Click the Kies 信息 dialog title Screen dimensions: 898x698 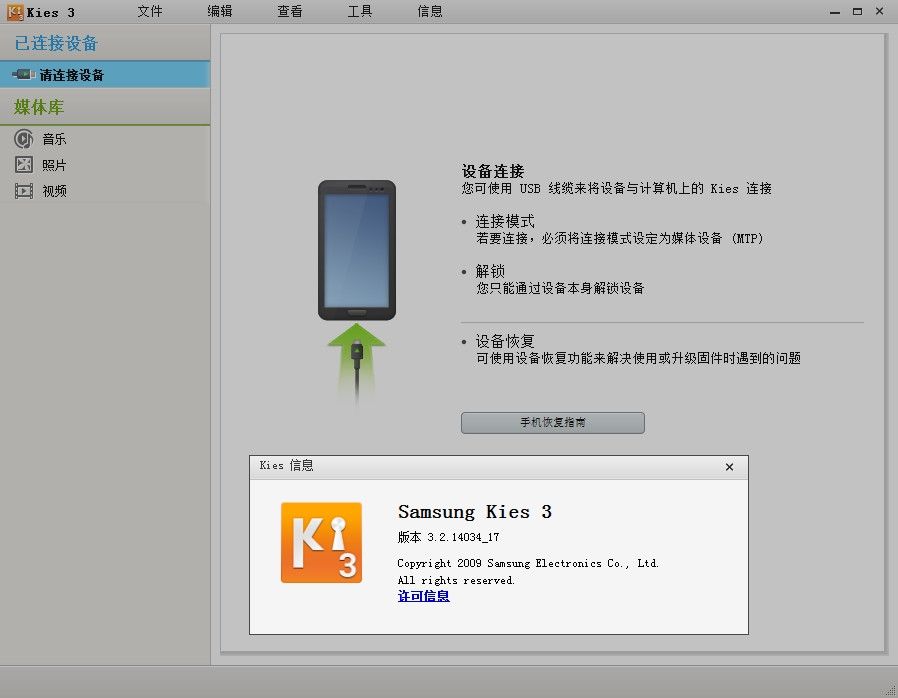286,466
